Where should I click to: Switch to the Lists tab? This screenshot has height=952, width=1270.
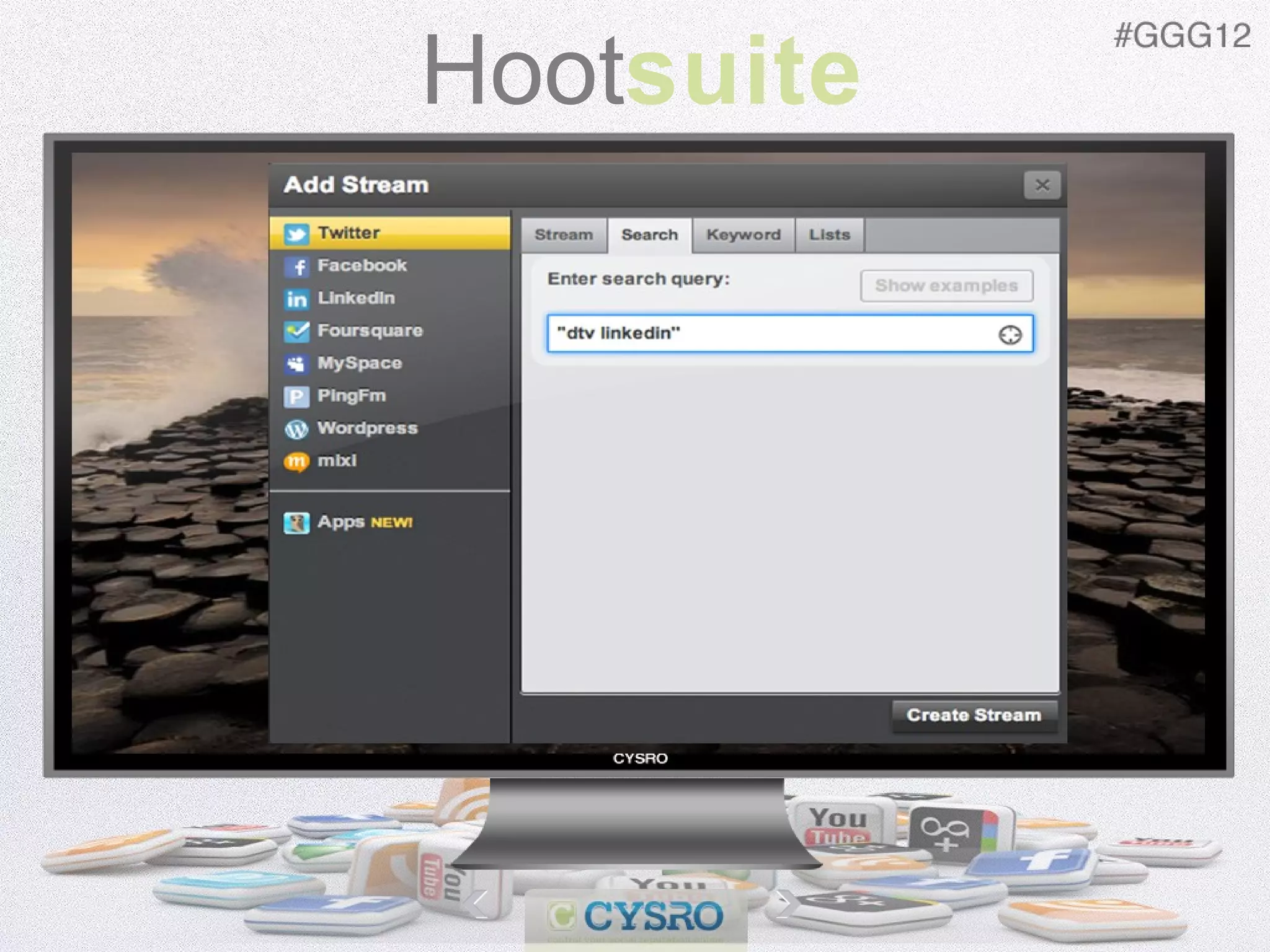(x=829, y=235)
